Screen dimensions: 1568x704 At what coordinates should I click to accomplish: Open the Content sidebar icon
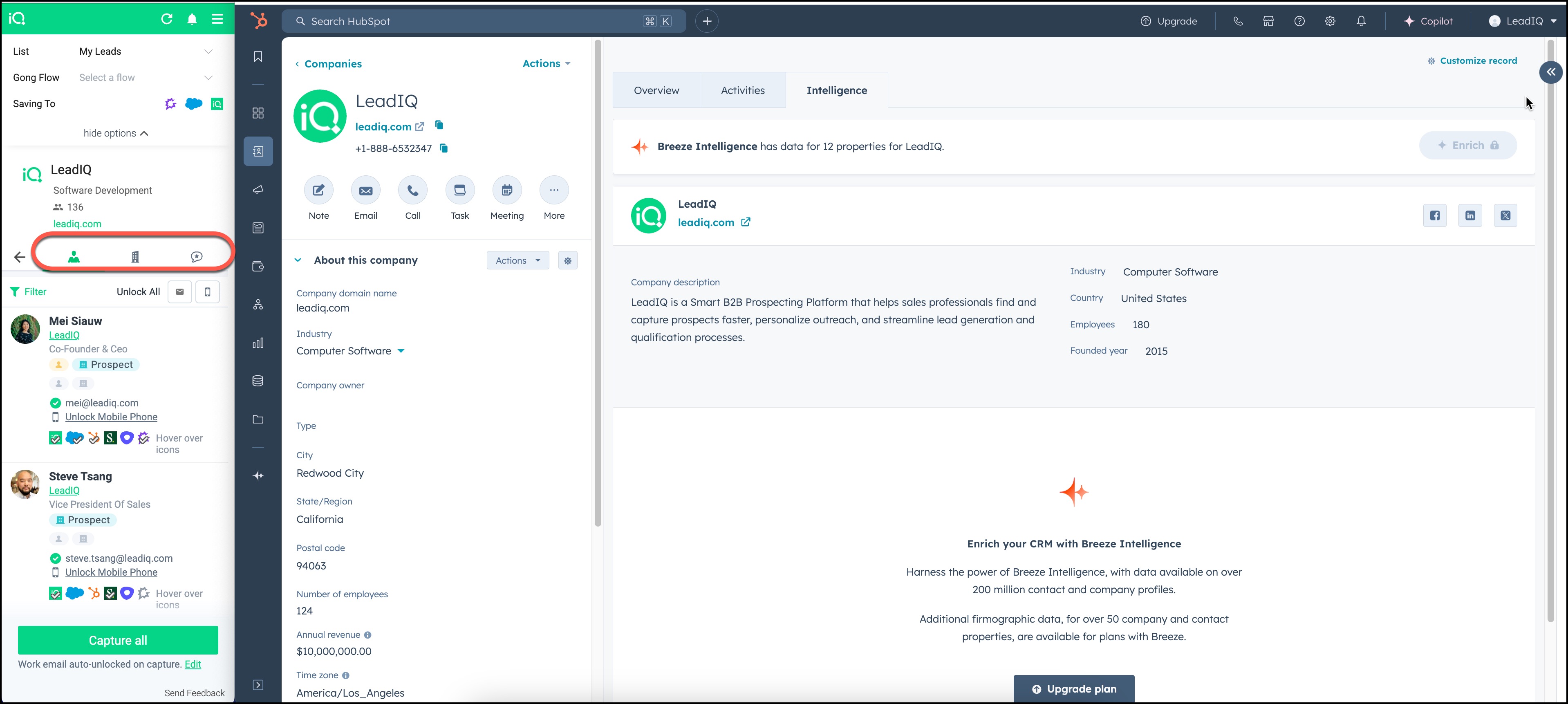[x=258, y=228]
